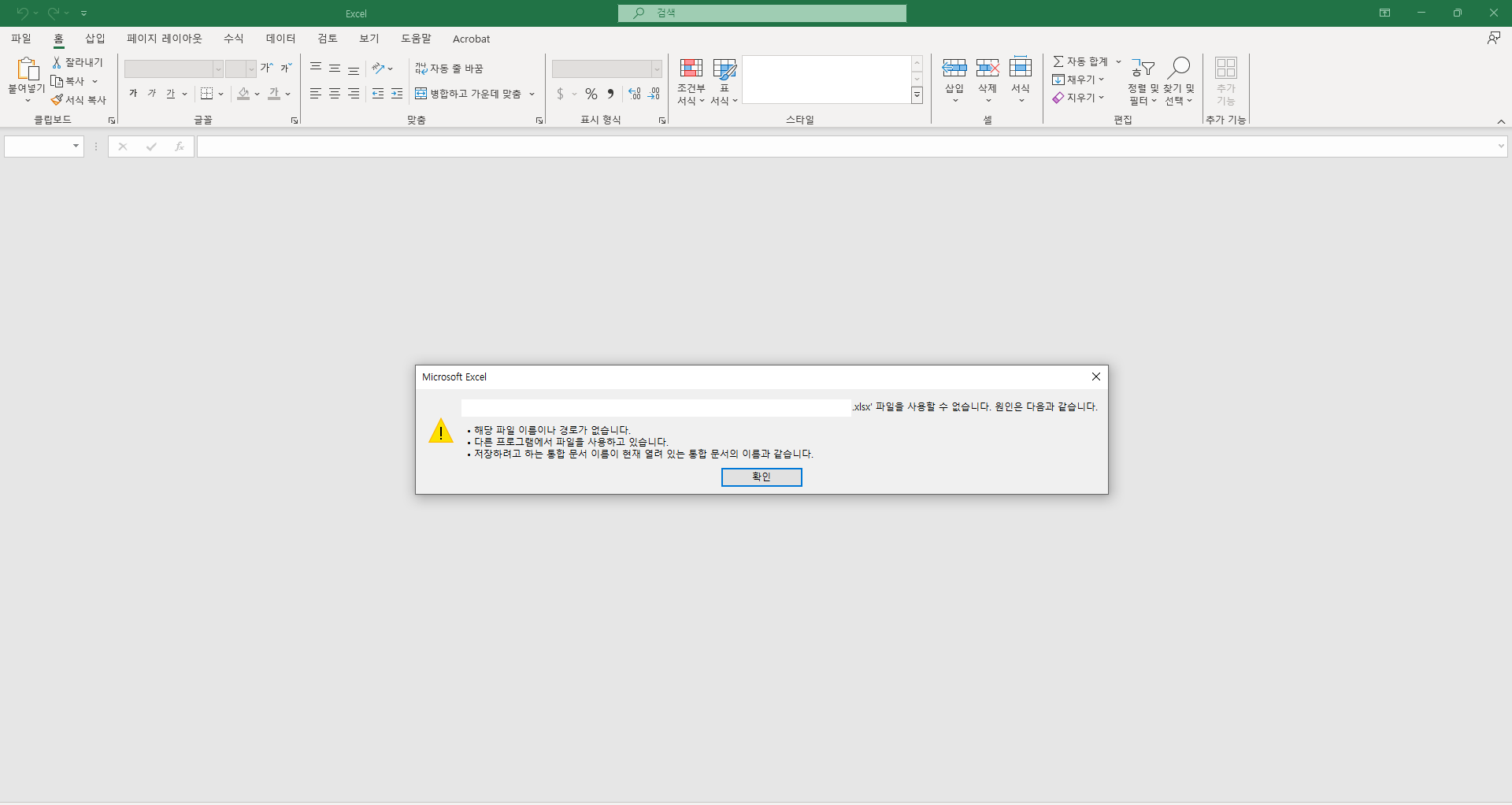Image resolution: width=1512 pixels, height=805 pixels.
Task: Click the 서식 복사 format painter
Action: click(x=79, y=100)
